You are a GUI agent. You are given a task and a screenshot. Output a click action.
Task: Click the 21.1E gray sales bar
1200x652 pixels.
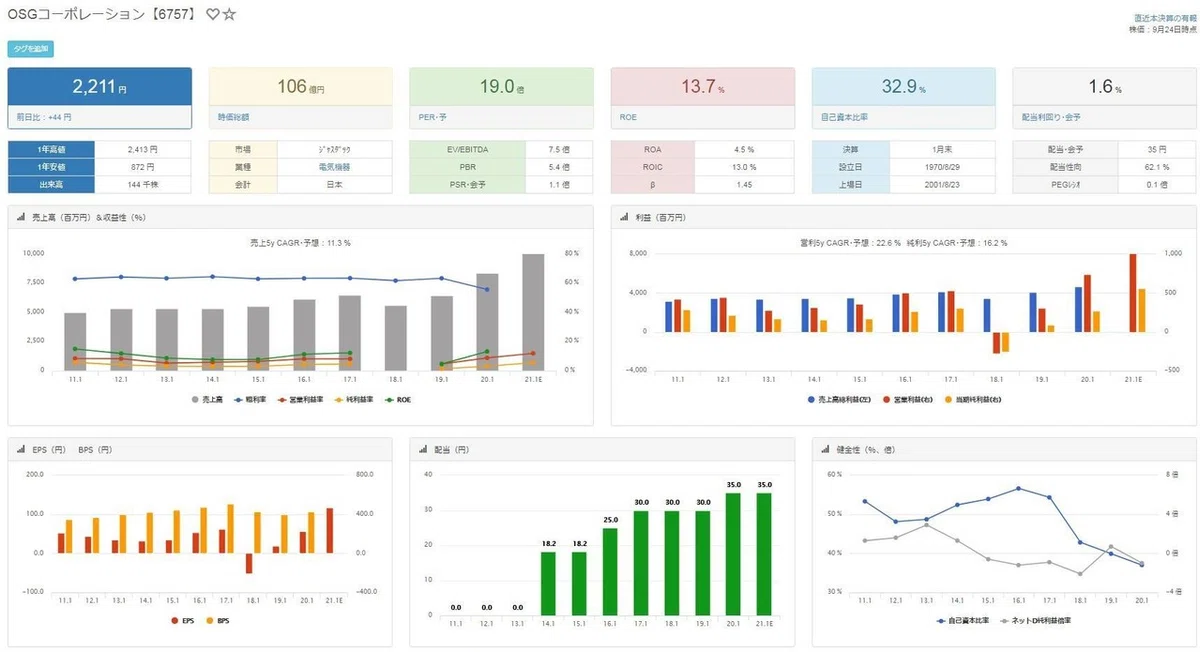pyautogui.click(x=532, y=312)
